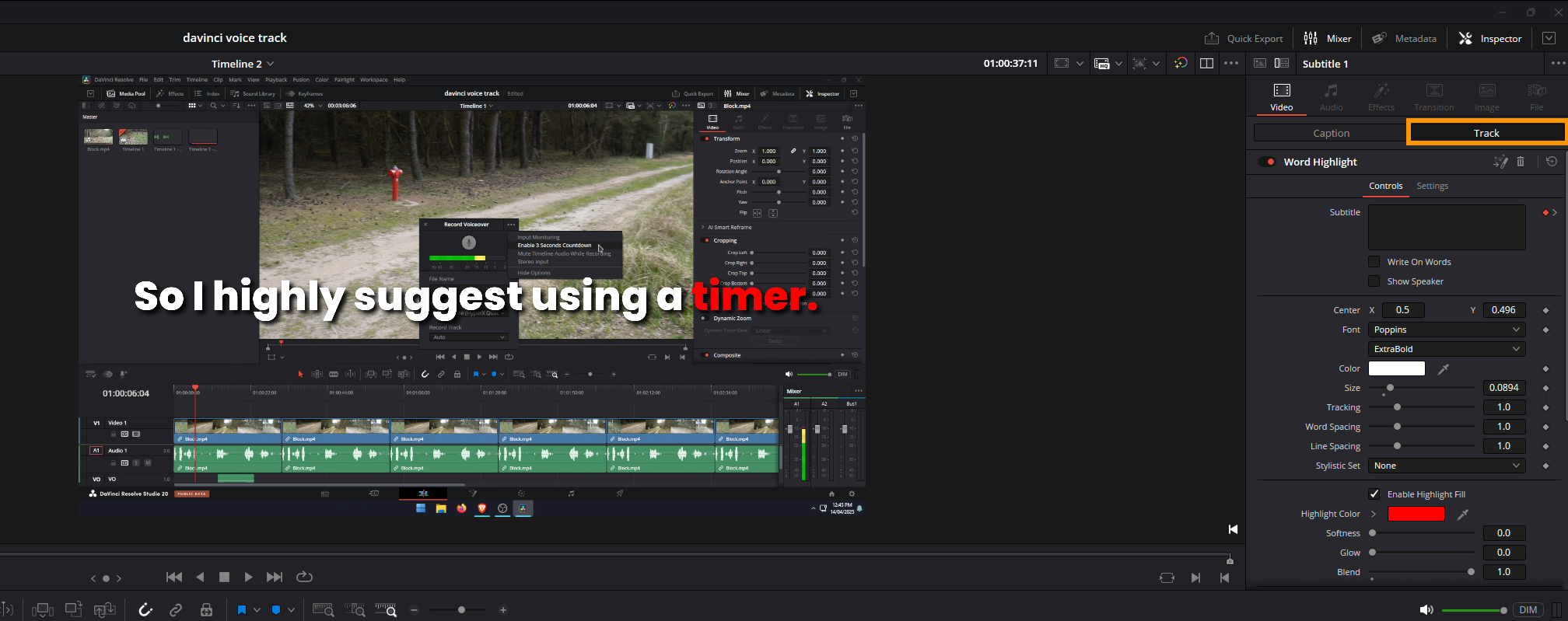Image resolution: width=1568 pixels, height=621 pixels.
Task: Pick text color with the eyedropper
Action: (x=1444, y=368)
